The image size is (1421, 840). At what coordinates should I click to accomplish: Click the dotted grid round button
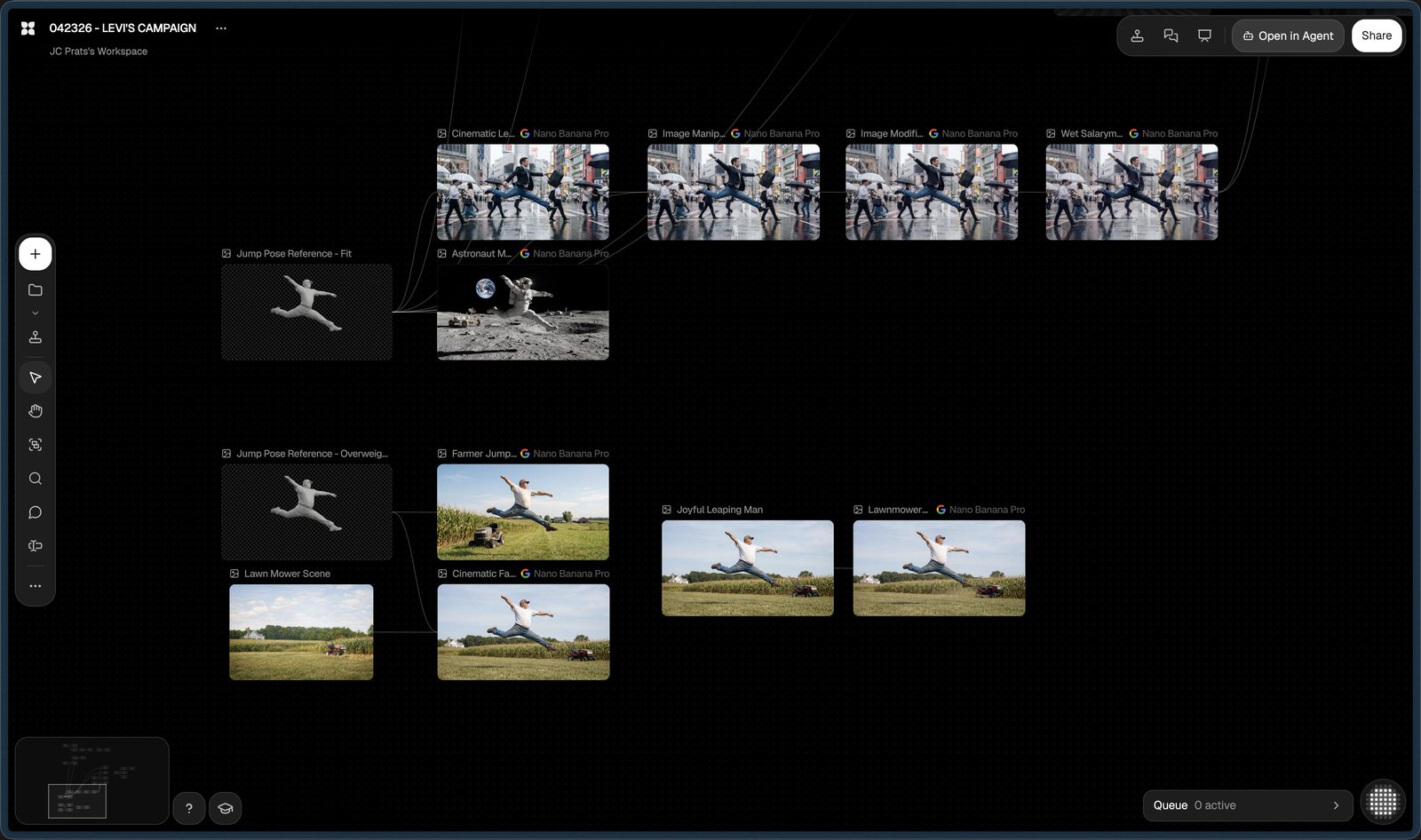point(1383,802)
